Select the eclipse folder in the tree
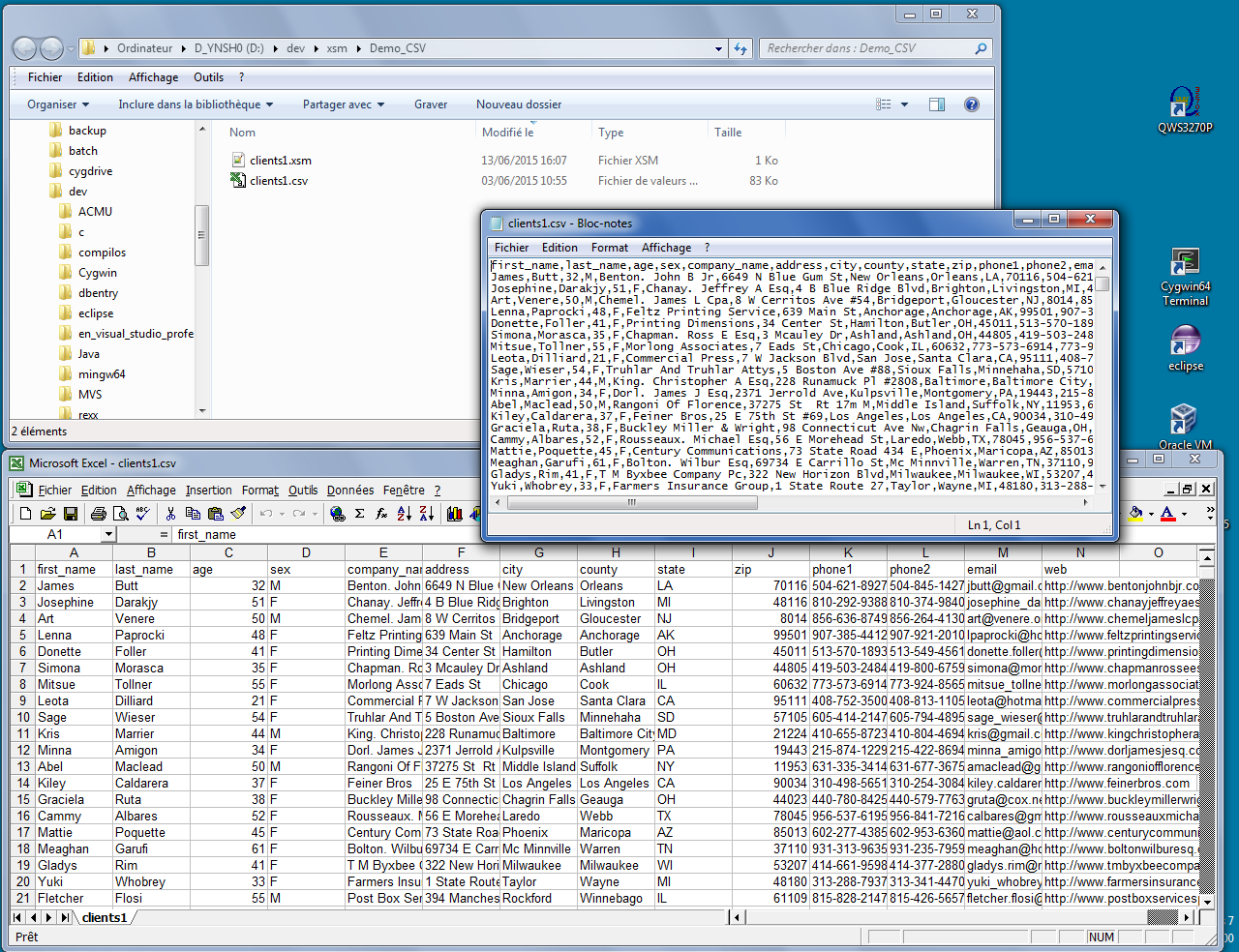The image size is (1239, 952). [x=96, y=313]
